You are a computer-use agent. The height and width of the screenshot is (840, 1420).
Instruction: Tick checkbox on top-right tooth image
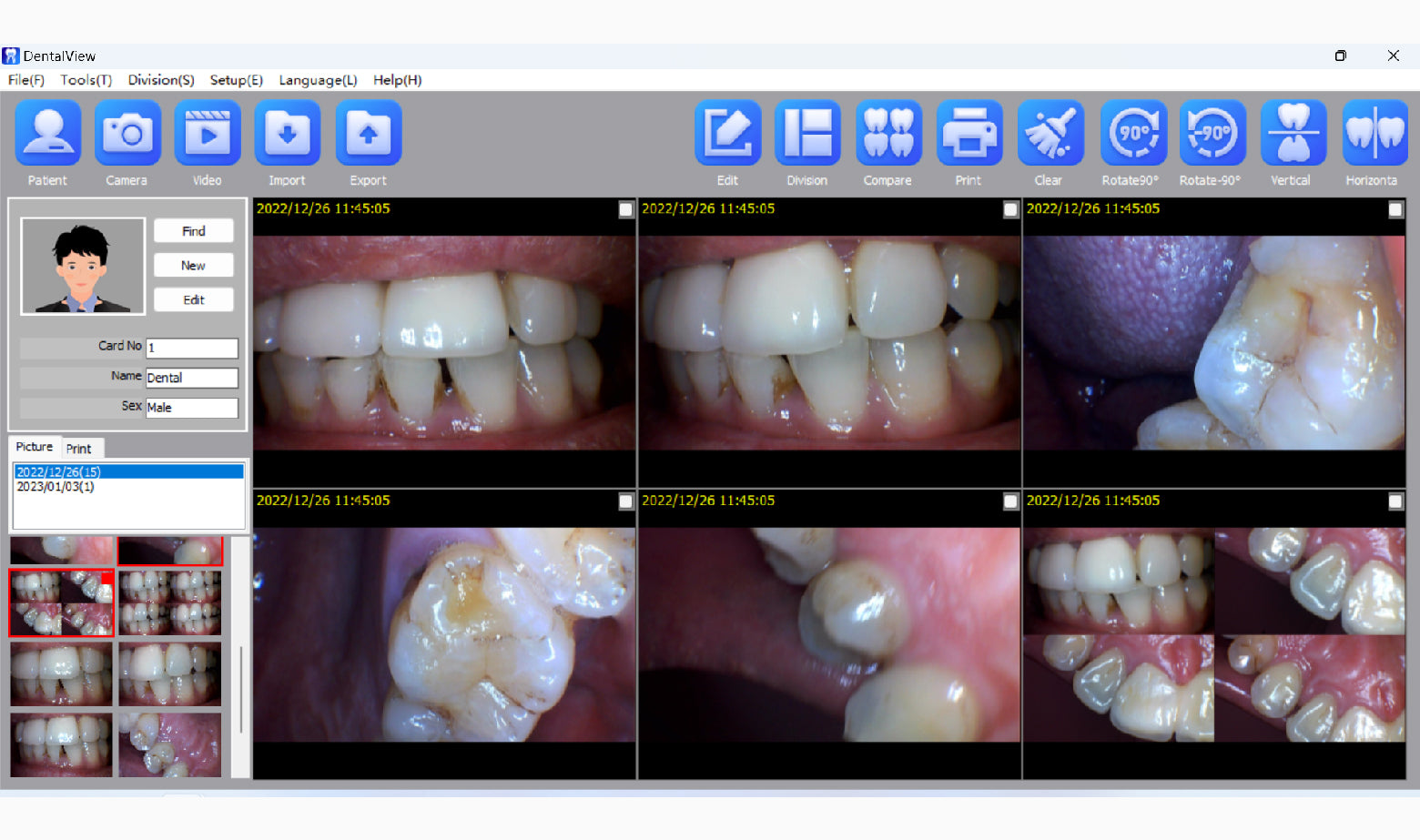(1395, 210)
